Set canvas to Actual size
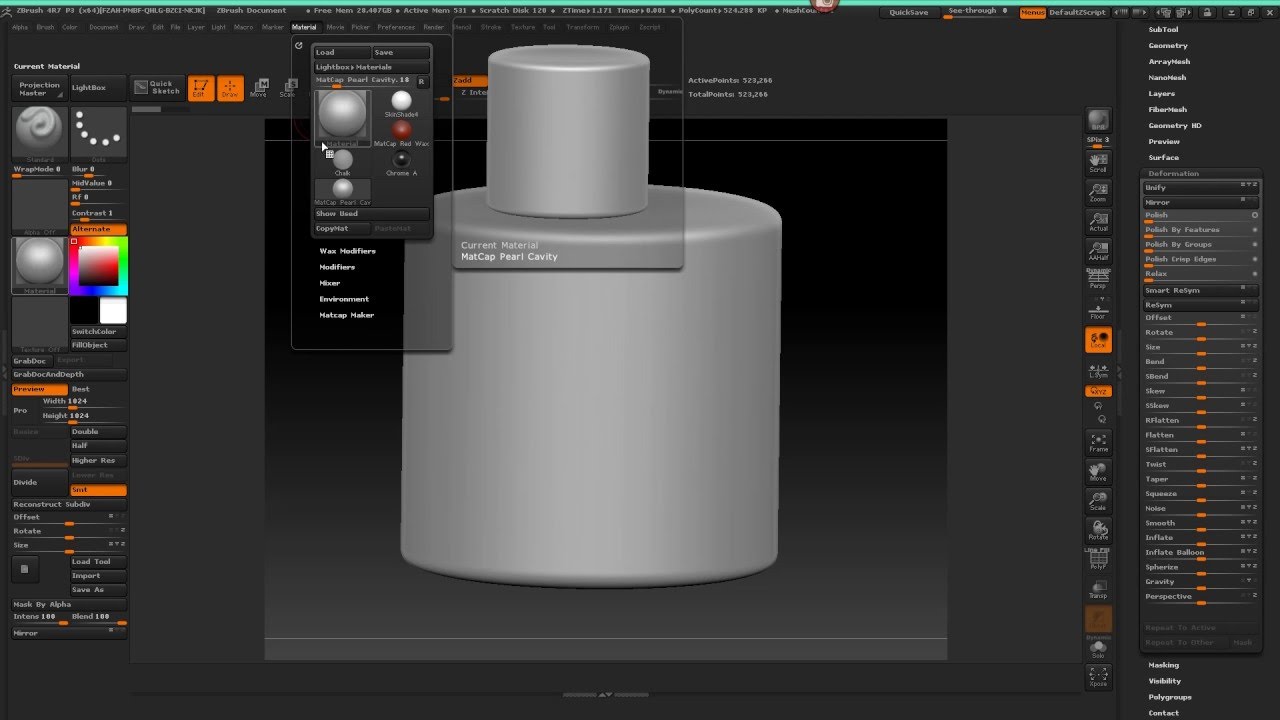 [1098, 222]
